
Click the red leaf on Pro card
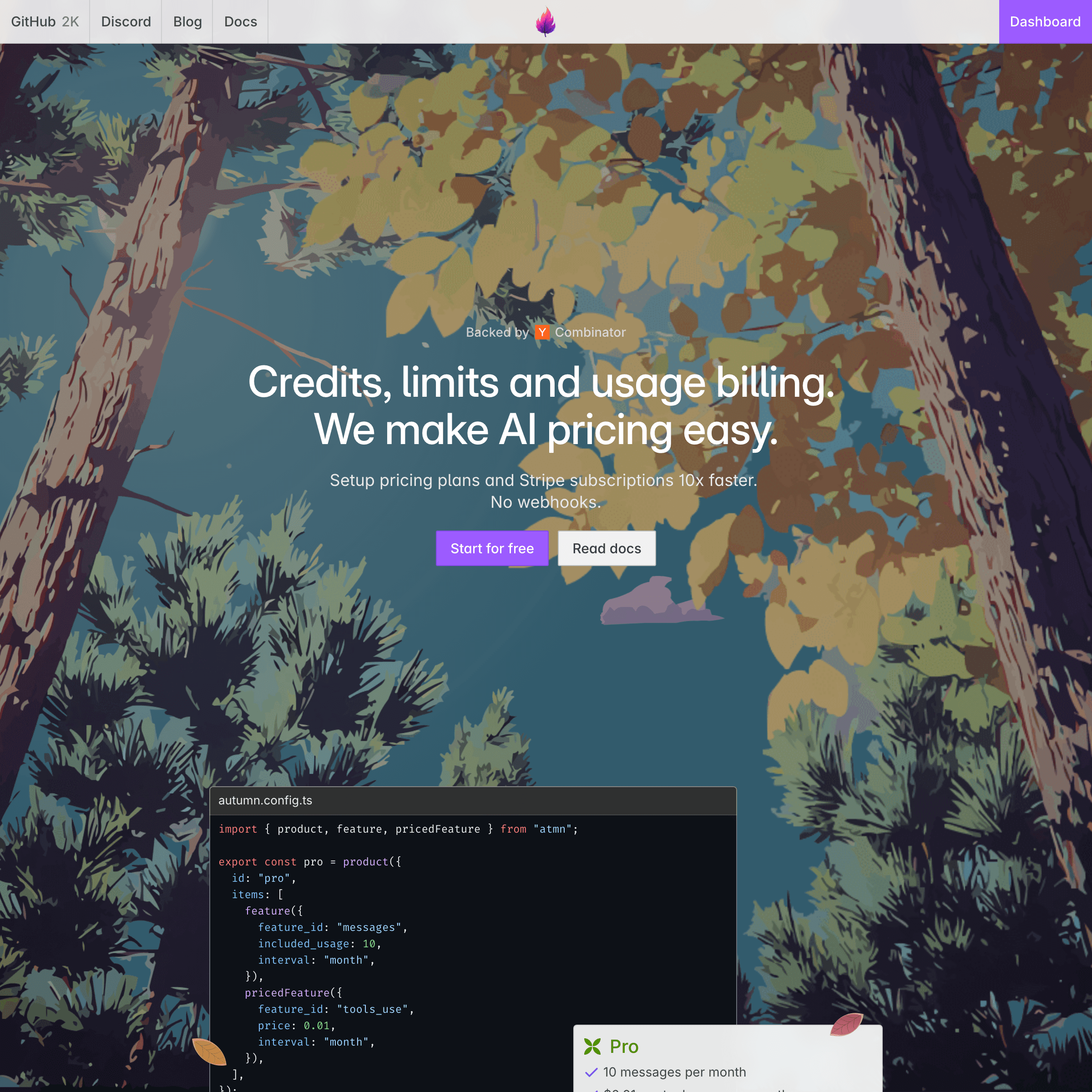pos(846,1024)
